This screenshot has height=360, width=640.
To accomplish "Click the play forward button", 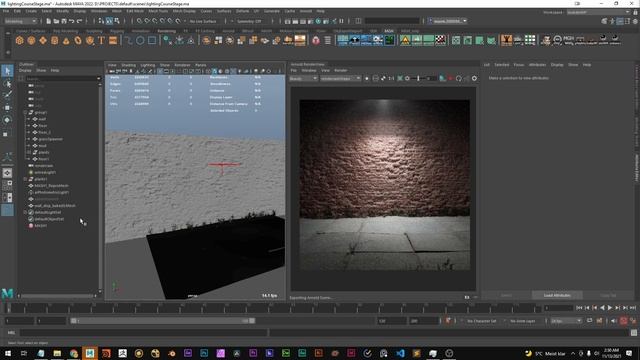I will [x=610, y=308].
